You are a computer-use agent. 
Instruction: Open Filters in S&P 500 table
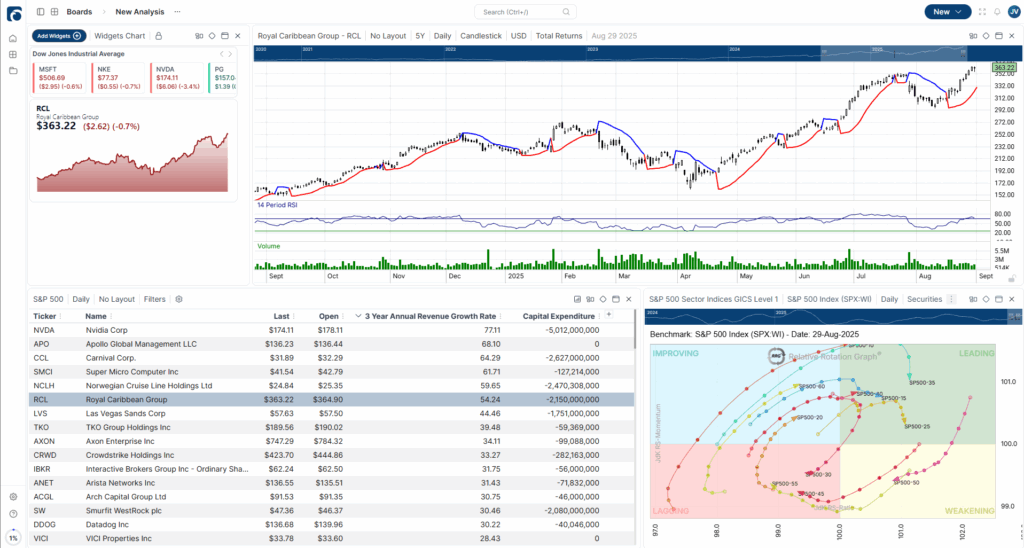click(x=154, y=299)
